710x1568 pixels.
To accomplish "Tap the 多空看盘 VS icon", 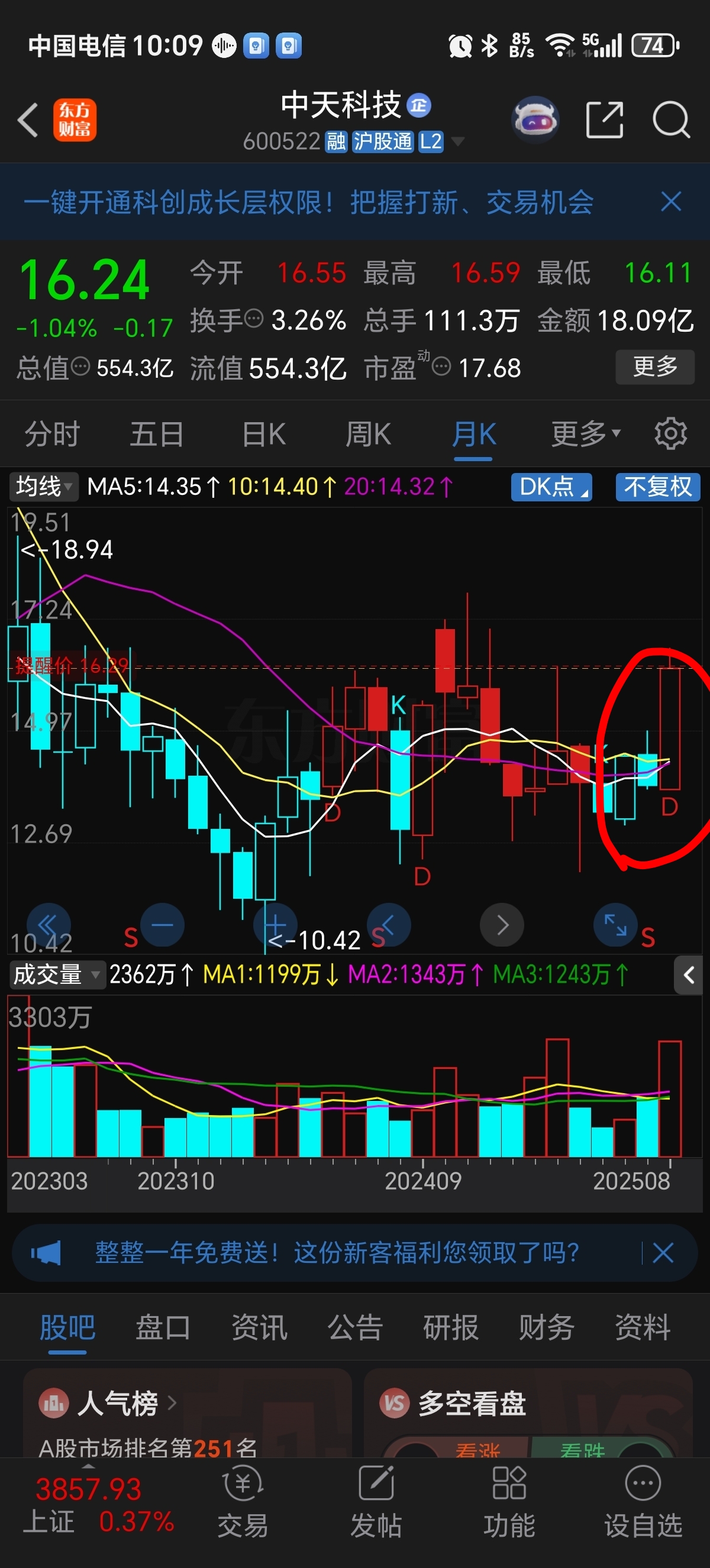I will [395, 1403].
